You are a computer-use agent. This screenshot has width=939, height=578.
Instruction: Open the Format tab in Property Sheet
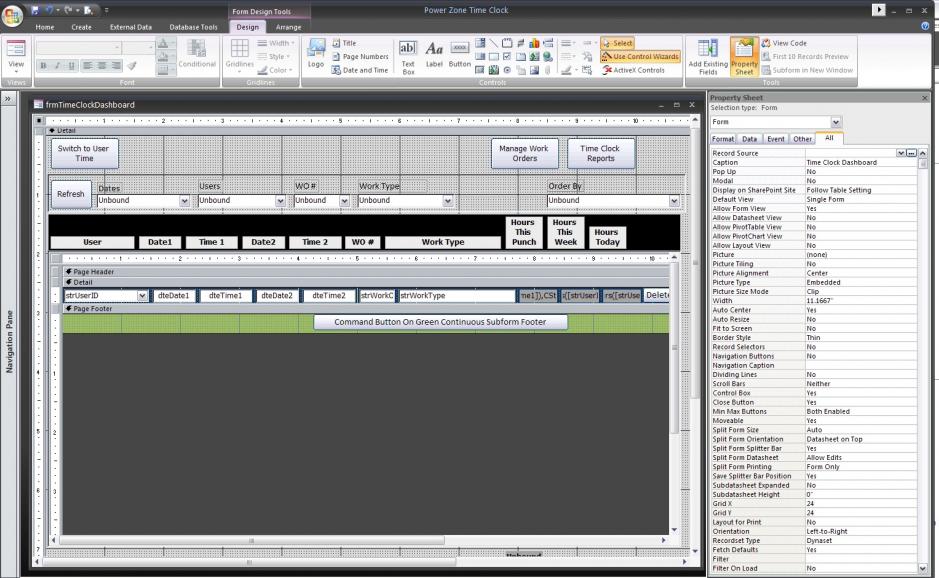(723, 139)
